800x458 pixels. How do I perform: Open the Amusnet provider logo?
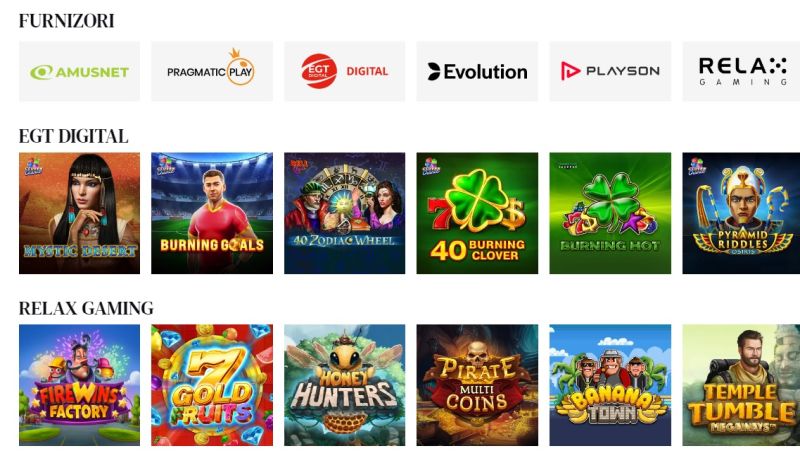click(x=79, y=71)
